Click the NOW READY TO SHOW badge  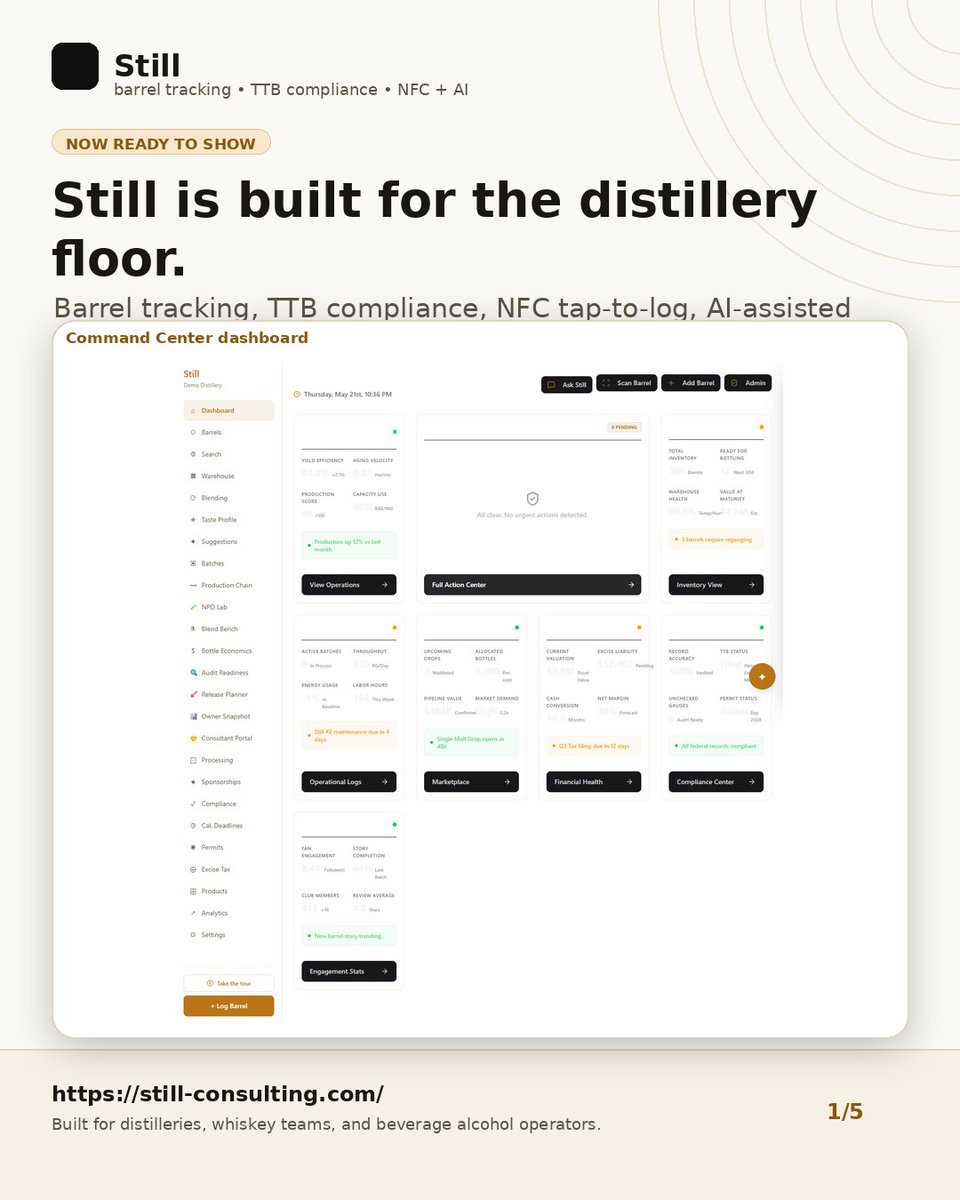(161, 143)
